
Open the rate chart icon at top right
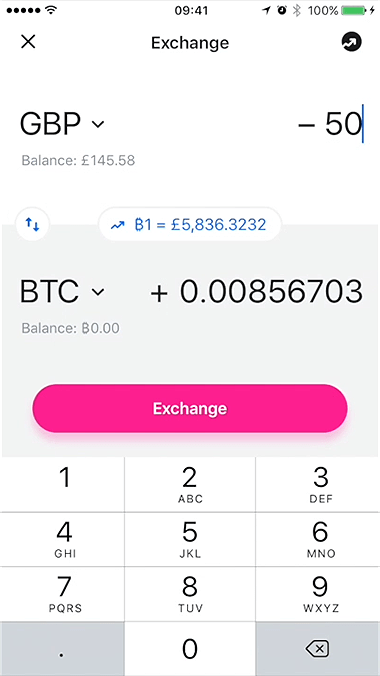click(352, 42)
